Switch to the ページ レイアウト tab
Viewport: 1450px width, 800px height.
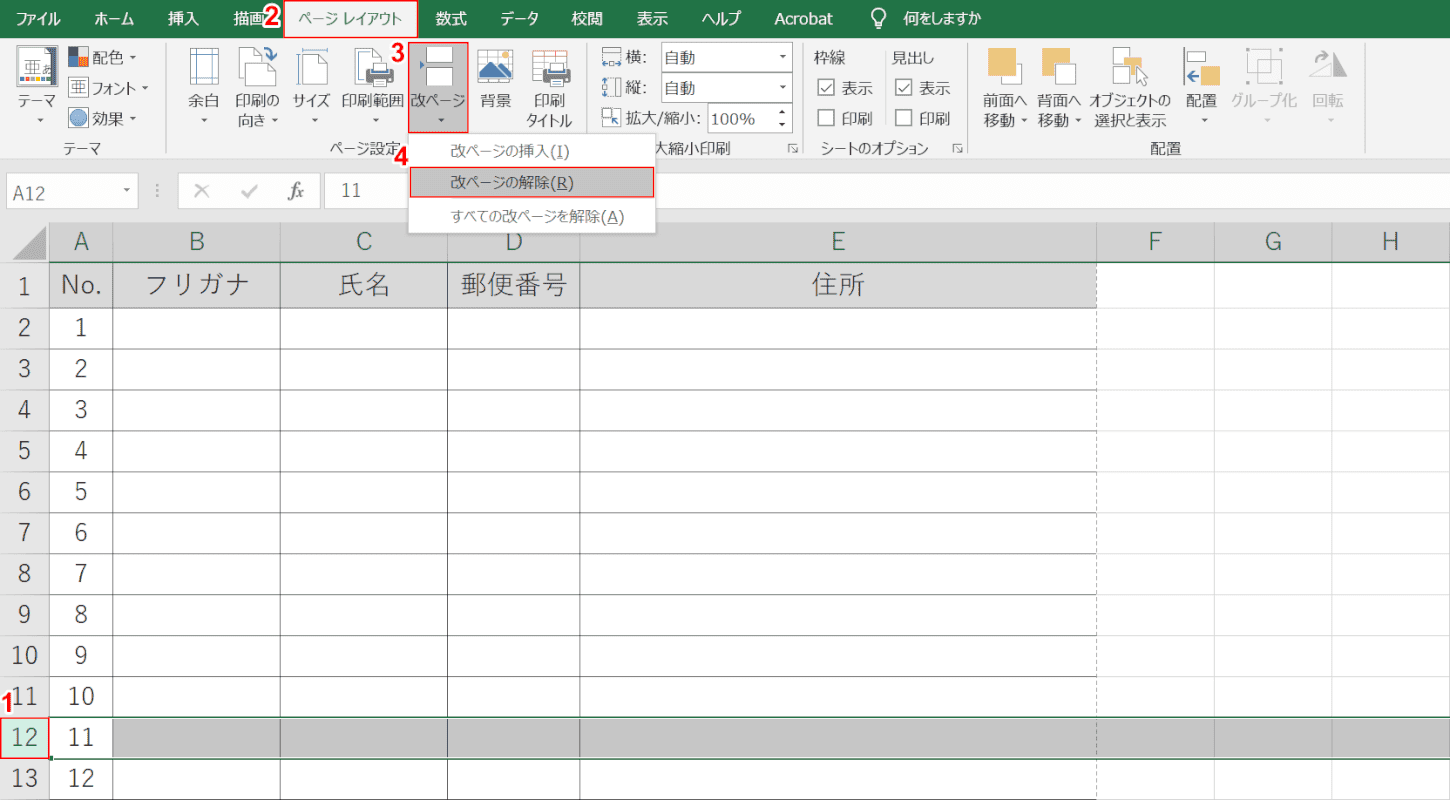coord(351,19)
